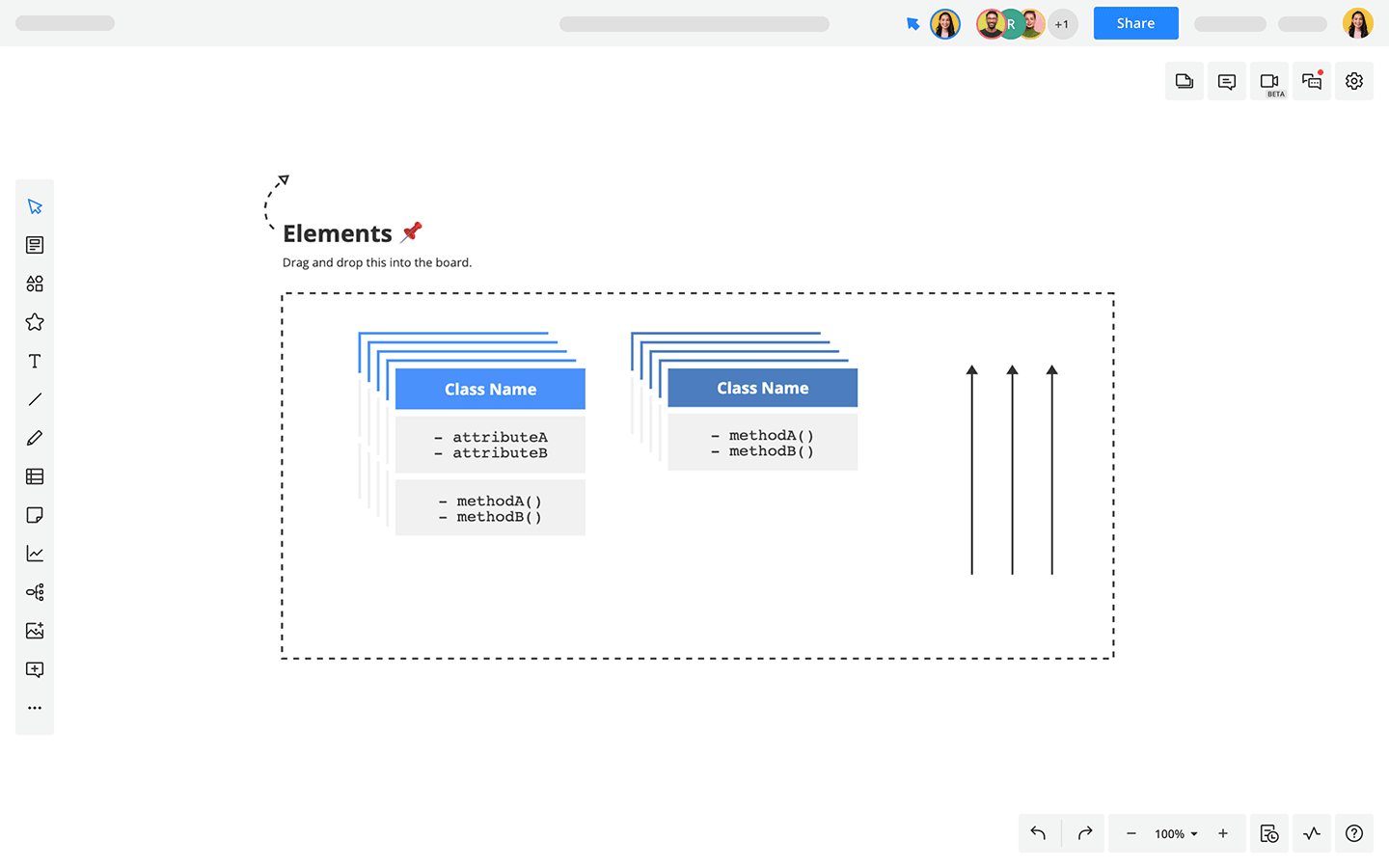The width and height of the screenshot is (1389, 868).
Task: Open the mind map diagram tool
Action: 35,592
